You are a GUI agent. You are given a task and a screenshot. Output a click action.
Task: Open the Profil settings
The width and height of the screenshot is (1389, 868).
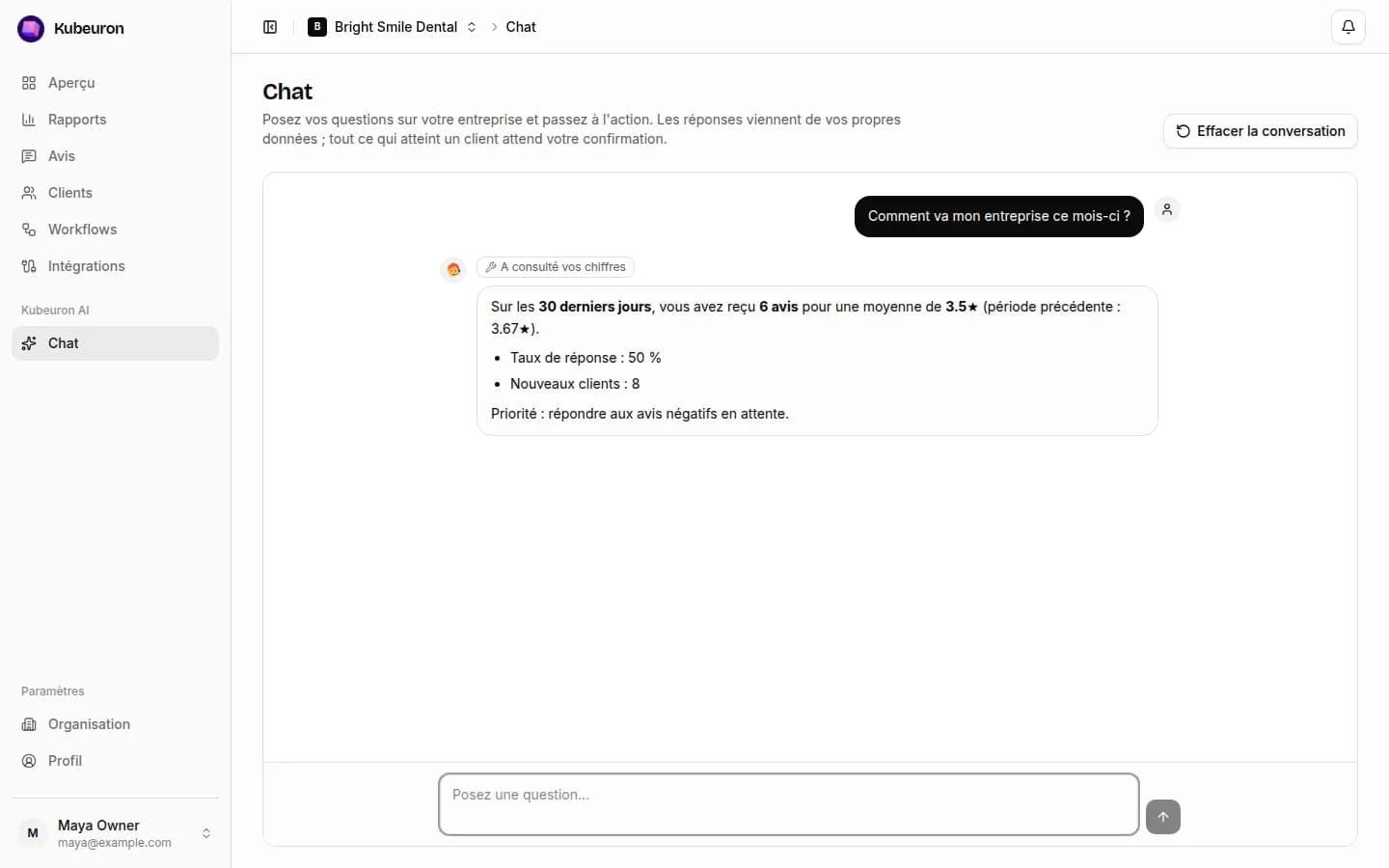pos(115,761)
